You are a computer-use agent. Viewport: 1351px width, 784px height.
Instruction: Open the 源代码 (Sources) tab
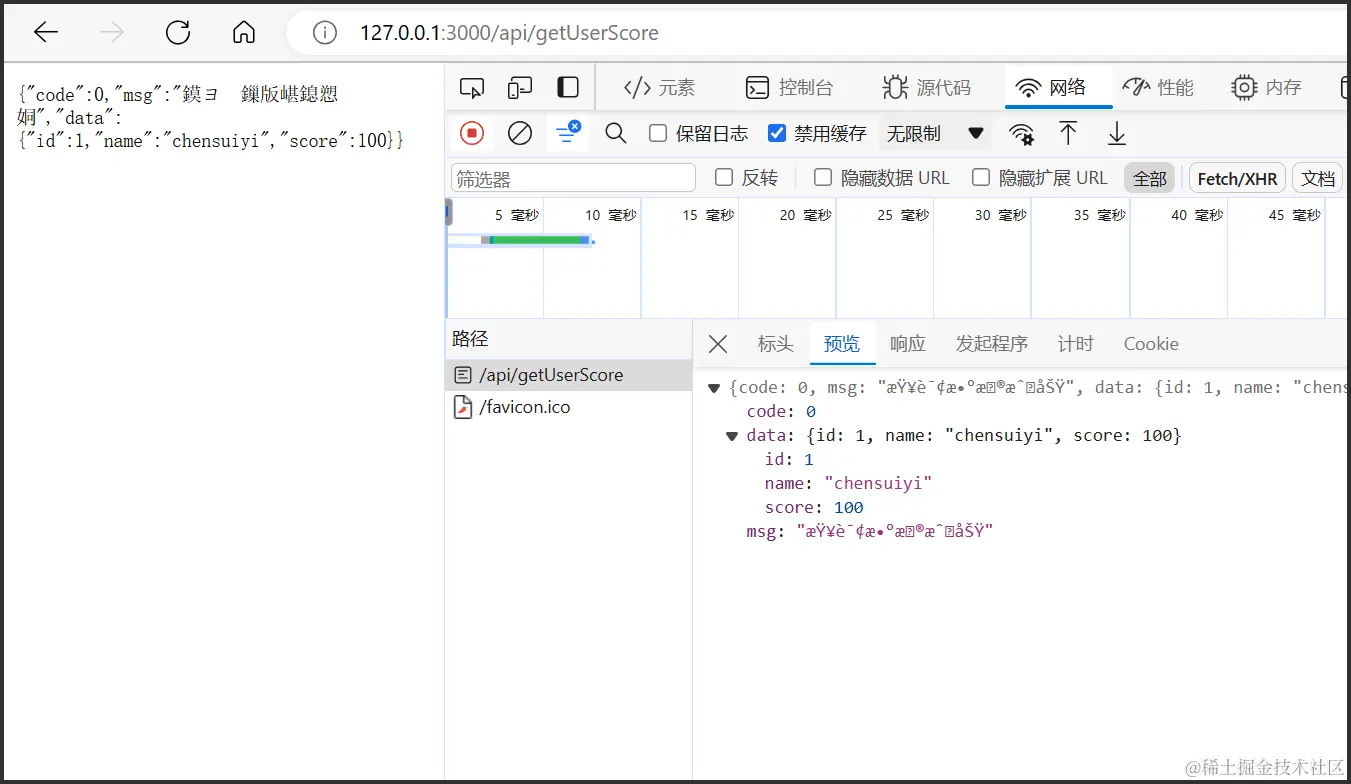(927, 88)
